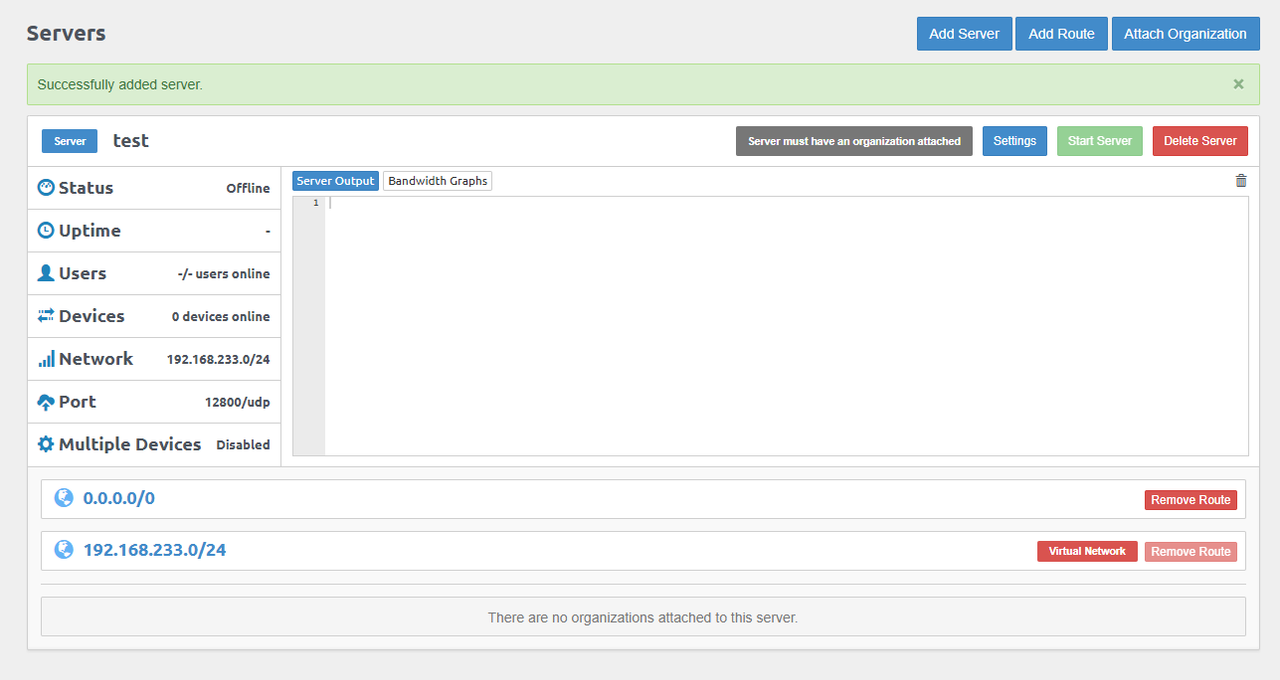Screen dimensions: 1280x680
Task: Switch to the Bandwidth Graphs tab
Action: pyautogui.click(x=438, y=181)
